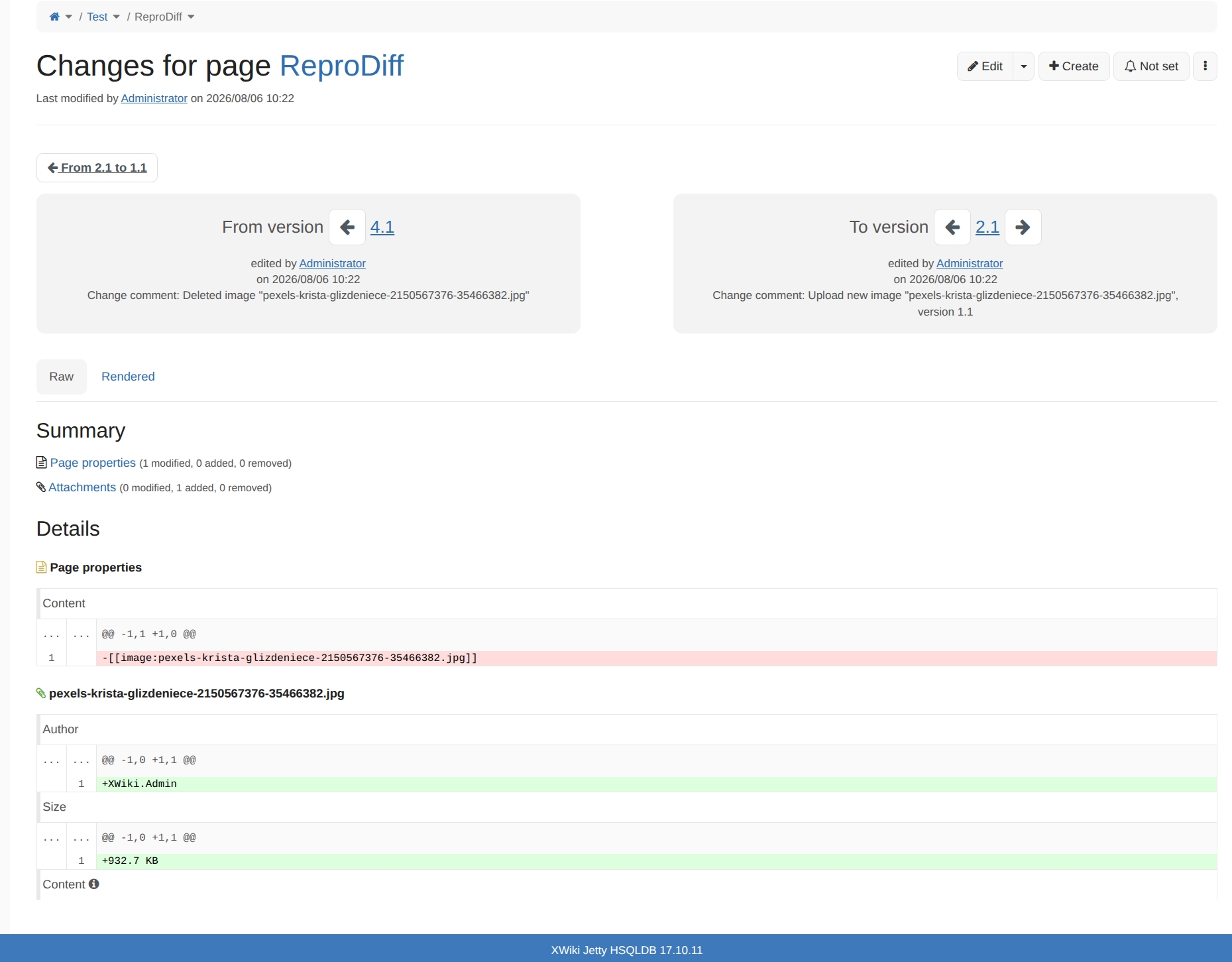Open the more actions kebab menu
The height and width of the screenshot is (962, 1232).
point(1205,66)
